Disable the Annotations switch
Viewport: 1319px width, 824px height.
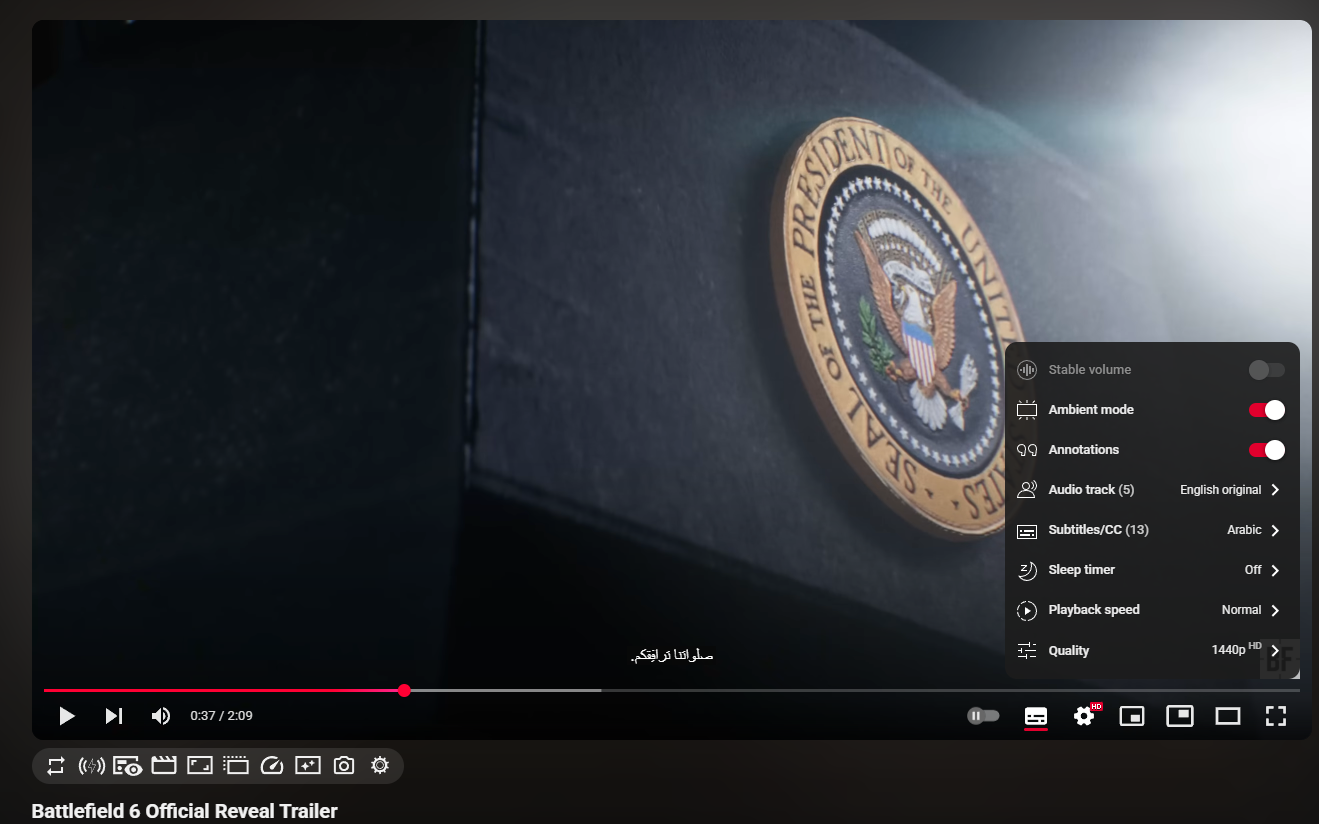point(1267,450)
